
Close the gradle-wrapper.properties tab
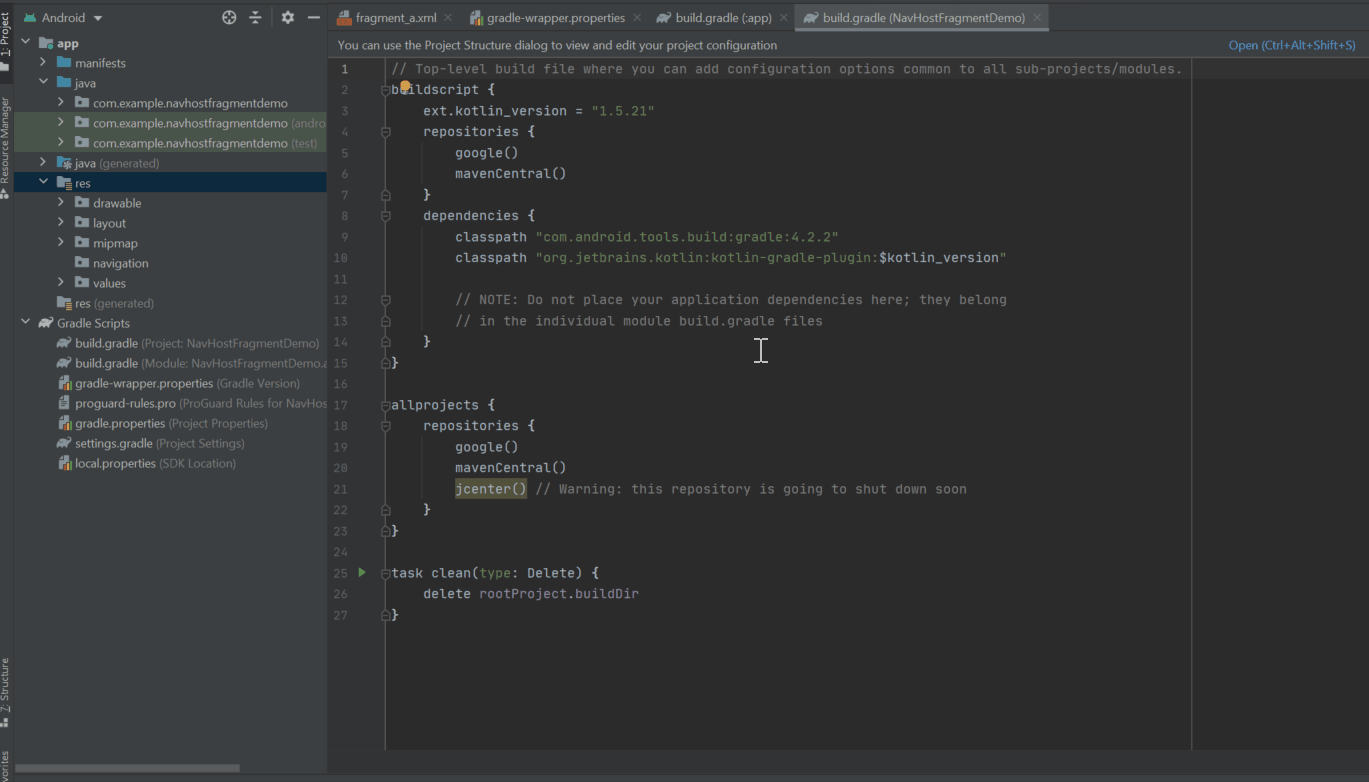point(637,18)
